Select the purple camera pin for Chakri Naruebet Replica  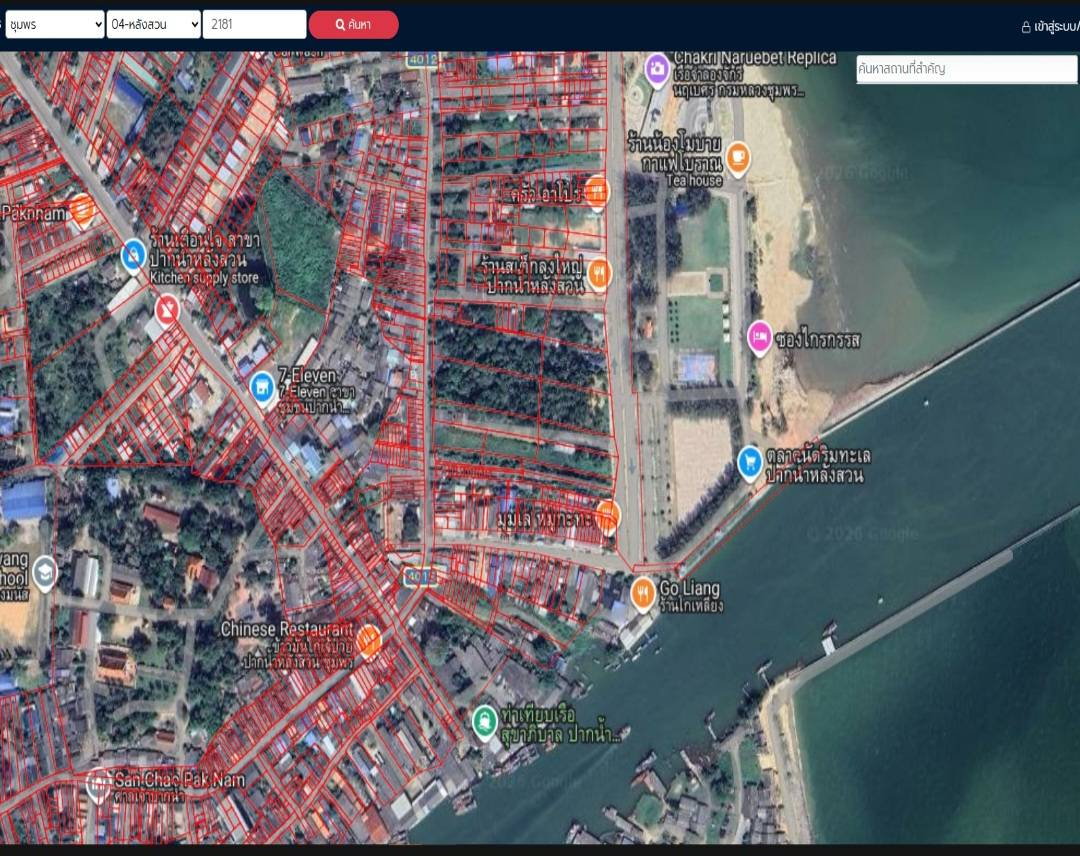[657, 70]
